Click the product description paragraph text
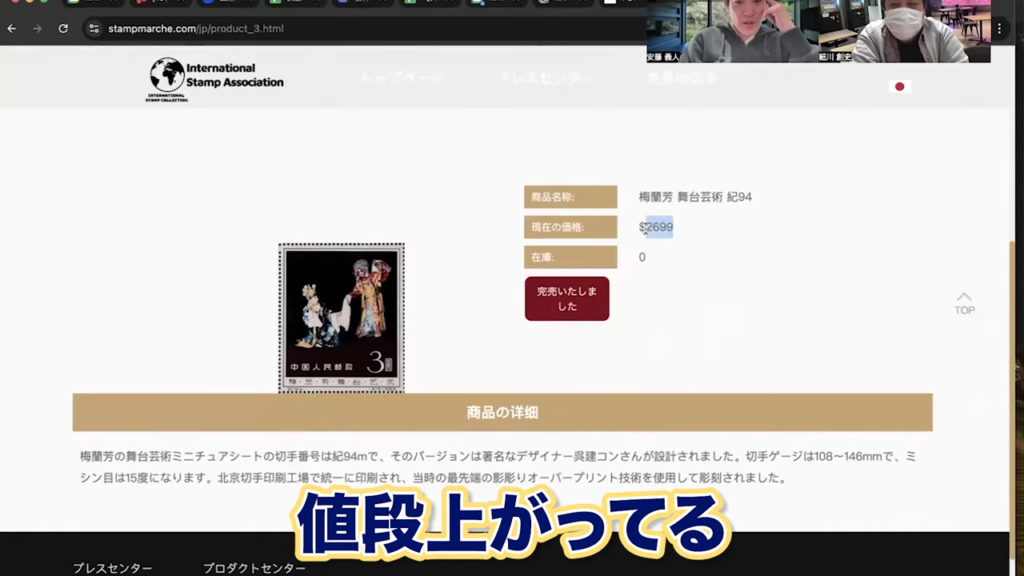 coord(498,467)
